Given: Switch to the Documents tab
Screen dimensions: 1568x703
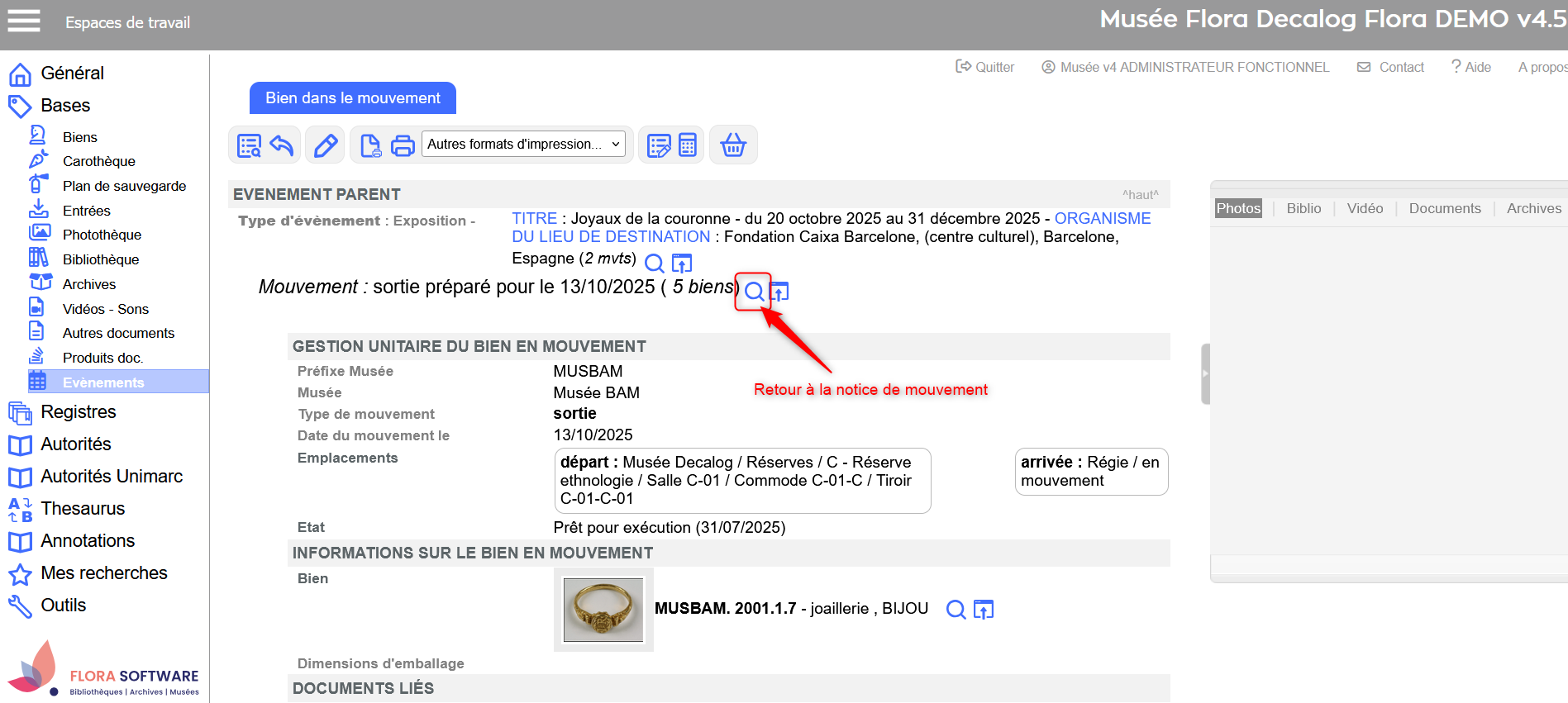Looking at the screenshot, I should (1444, 208).
